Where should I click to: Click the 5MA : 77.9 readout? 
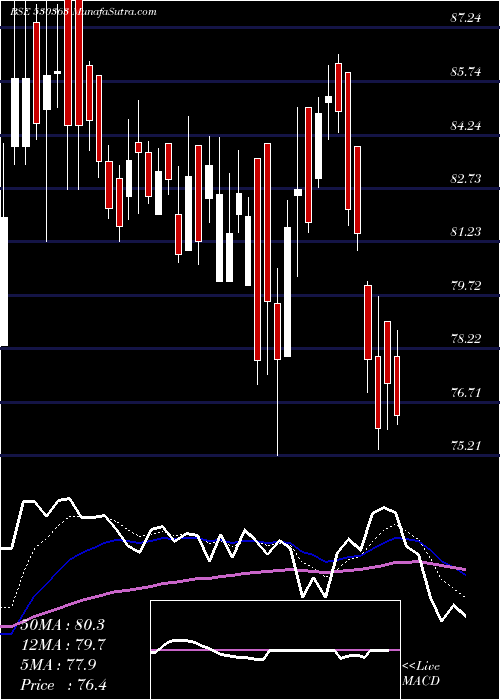pyautogui.click(x=56, y=665)
